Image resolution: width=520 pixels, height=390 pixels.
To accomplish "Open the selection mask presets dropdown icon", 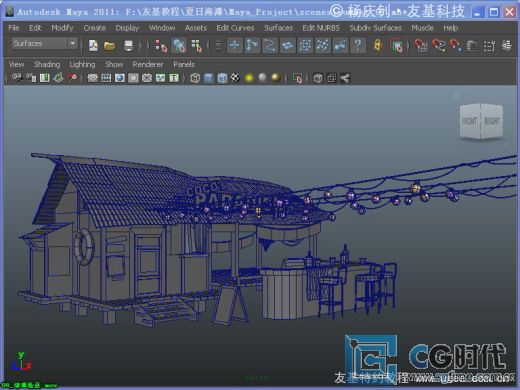I will 219,45.
